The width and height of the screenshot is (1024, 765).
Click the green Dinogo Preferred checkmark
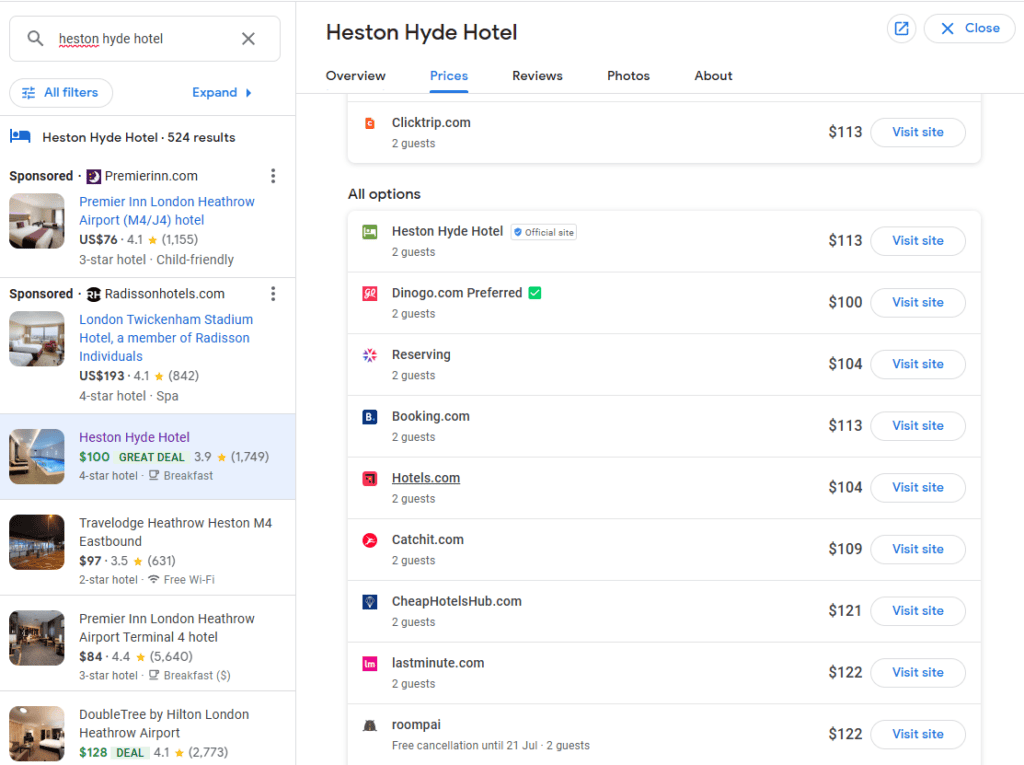[535, 293]
